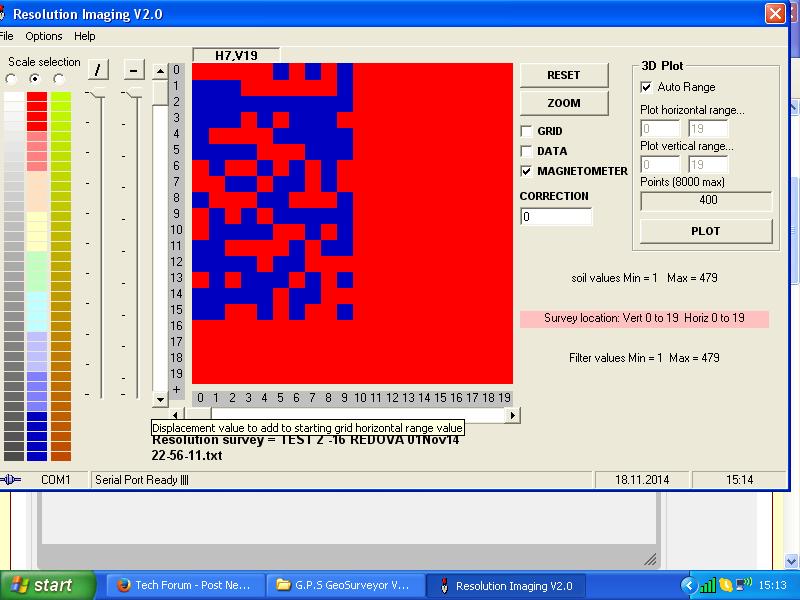Click the plot horizontal range end field

point(708,129)
